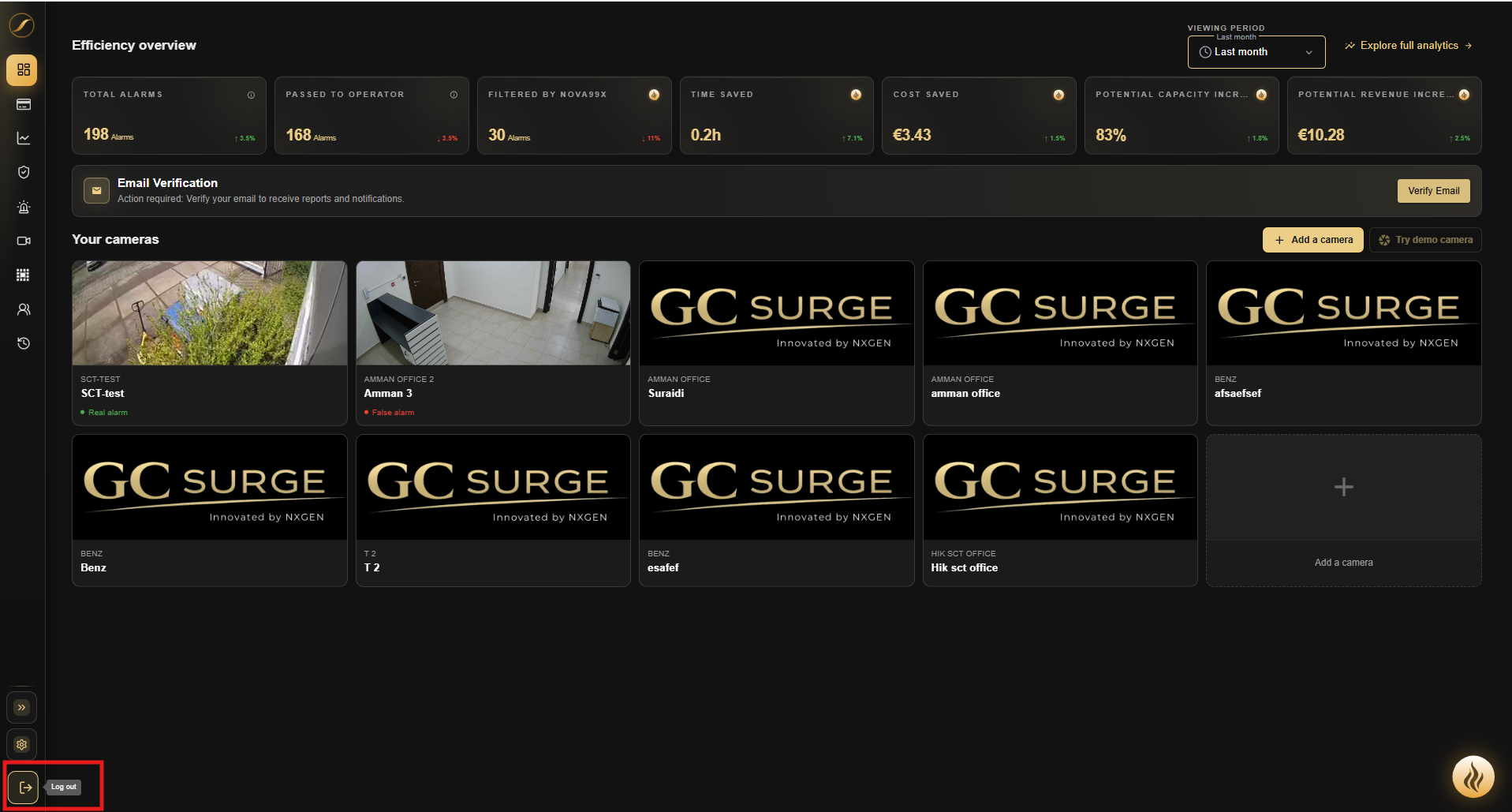1512x812 pixels.
Task: Select the T 2 camera name
Action: pos(371,567)
